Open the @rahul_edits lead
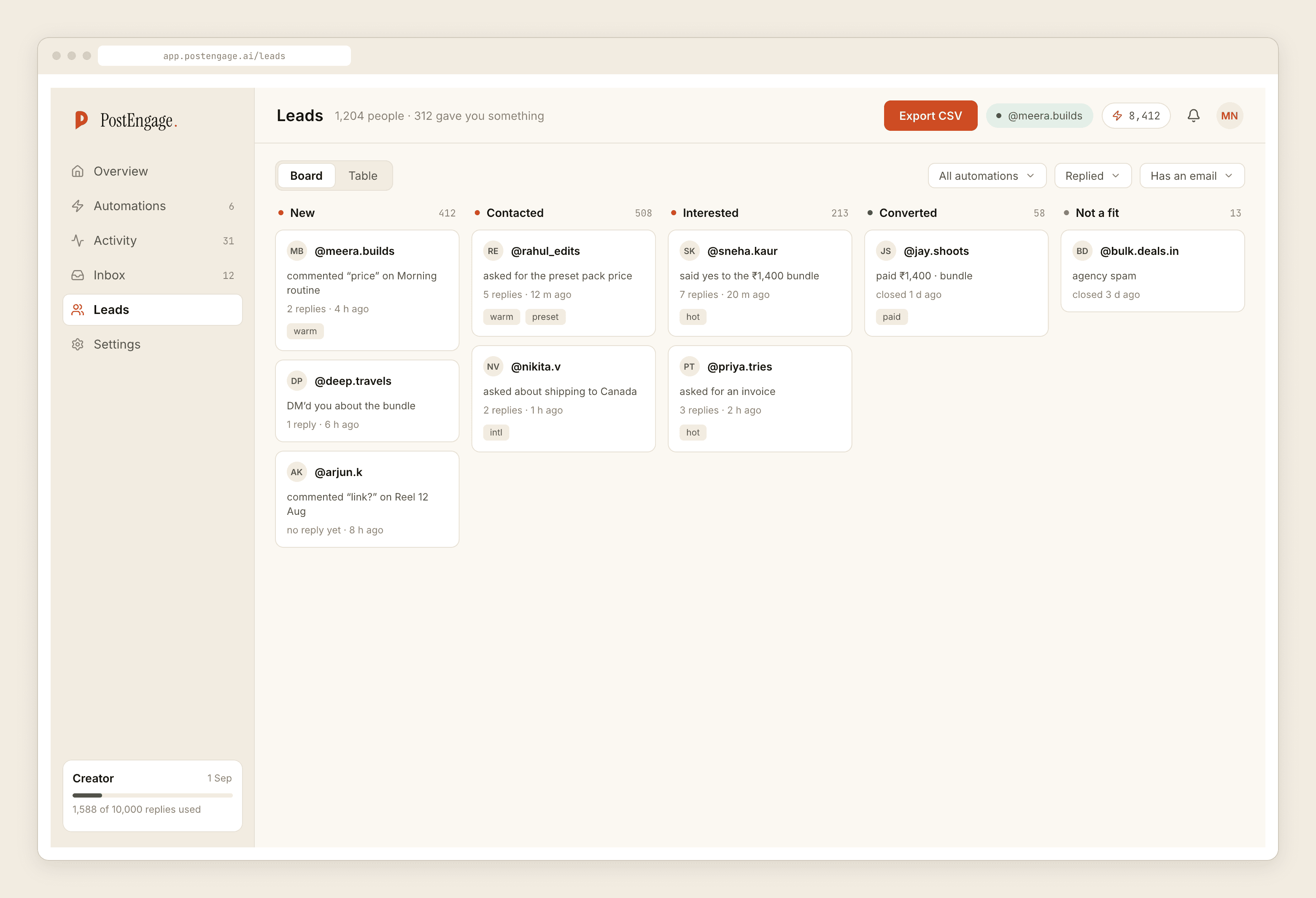Image resolution: width=1316 pixels, height=898 pixels. click(x=564, y=283)
